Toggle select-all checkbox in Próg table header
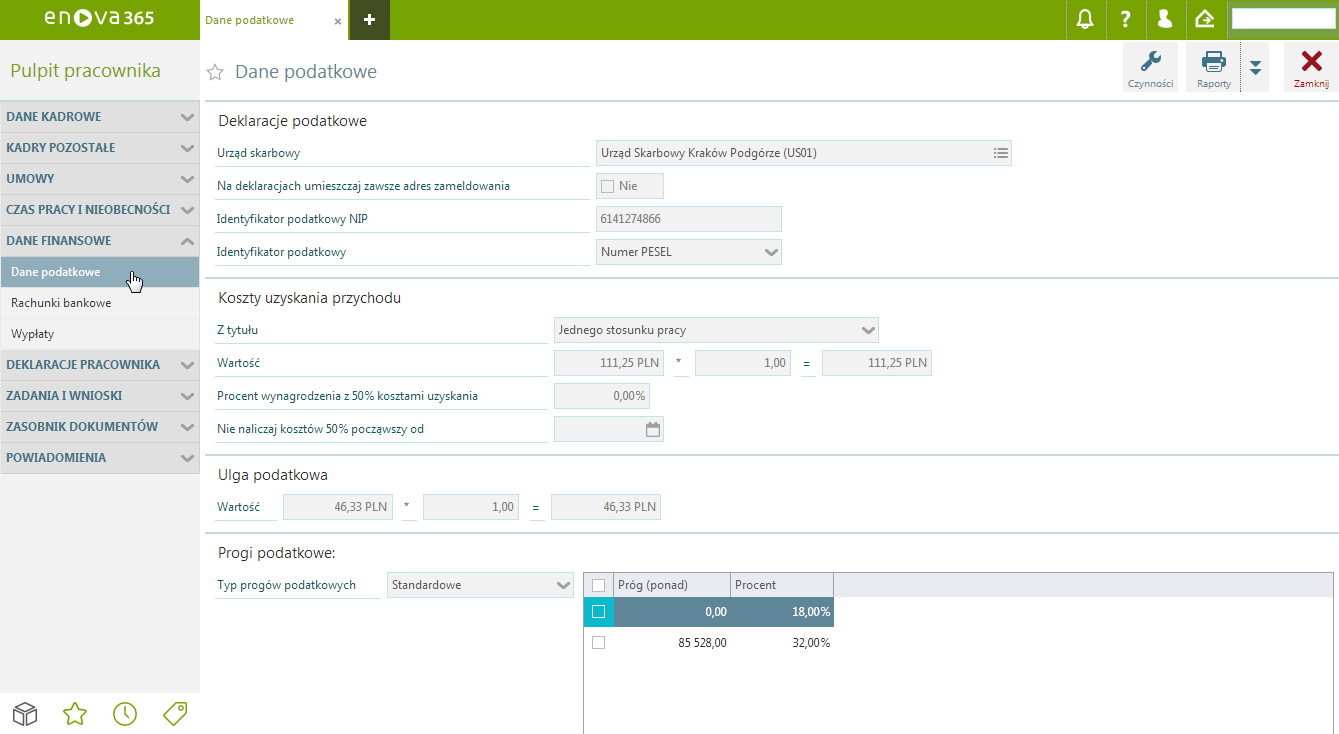The width and height of the screenshot is (1339, 734). [598, 585]
